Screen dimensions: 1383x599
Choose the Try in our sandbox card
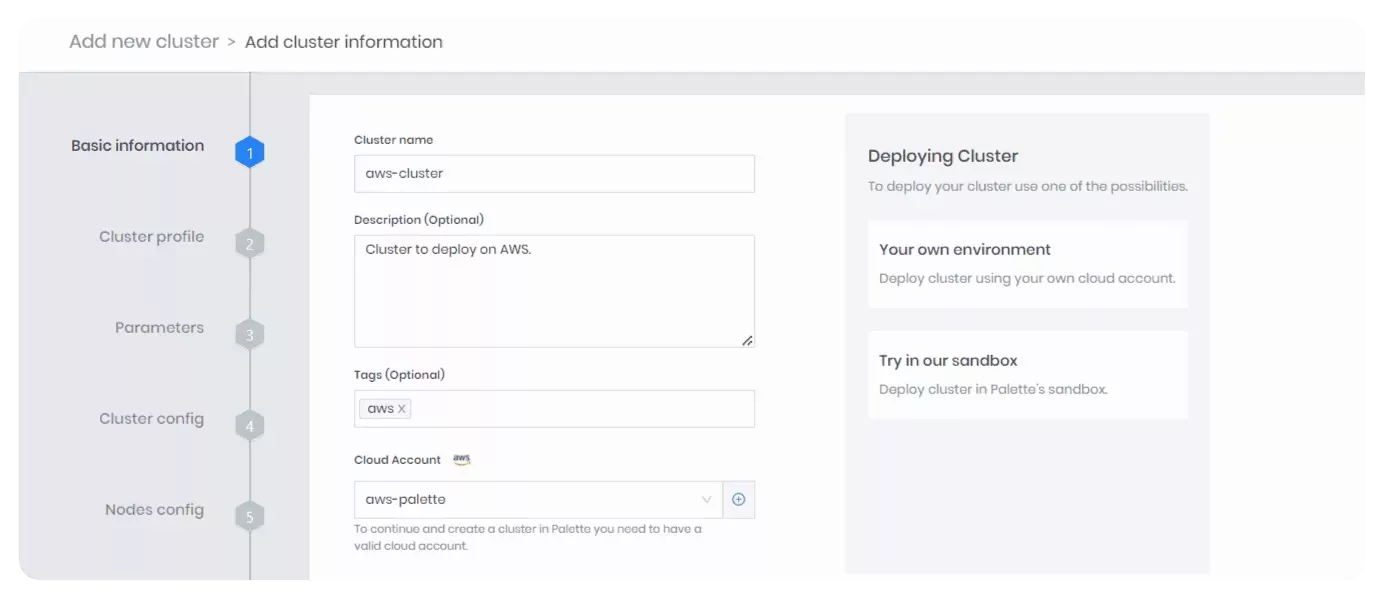[x=1028, y=375]
